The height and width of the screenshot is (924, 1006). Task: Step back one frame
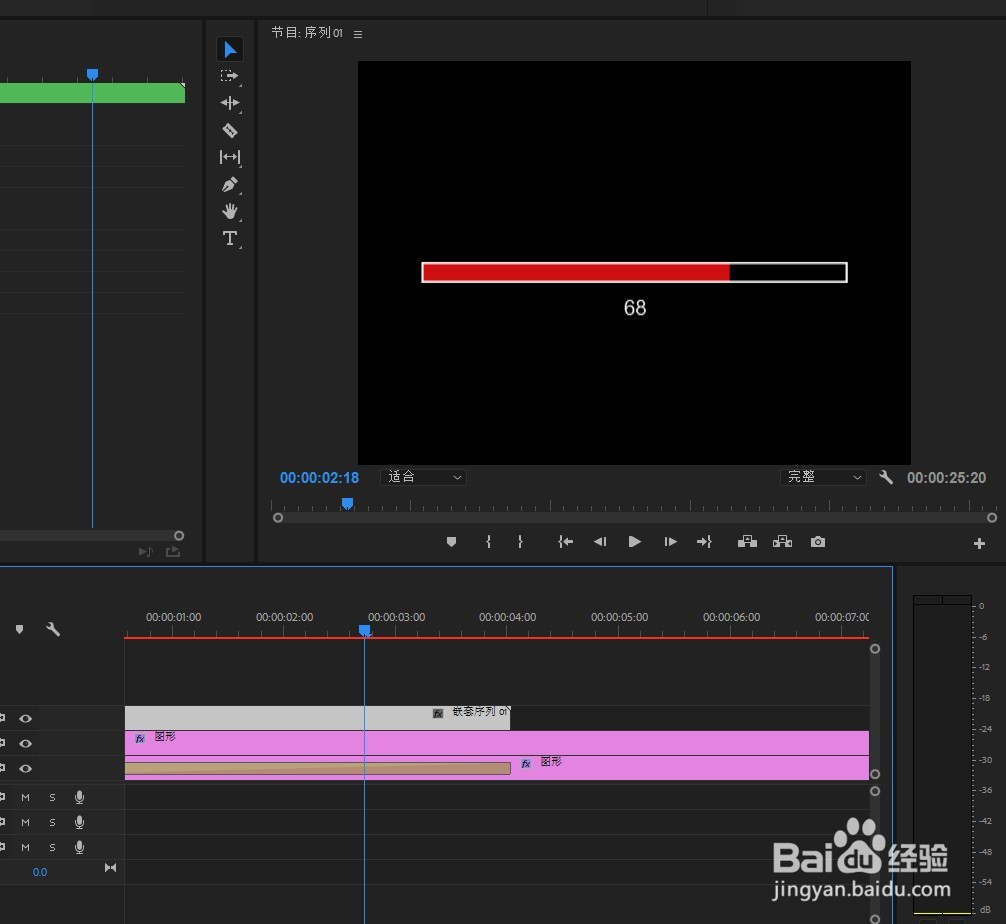[x=600, y=542]
